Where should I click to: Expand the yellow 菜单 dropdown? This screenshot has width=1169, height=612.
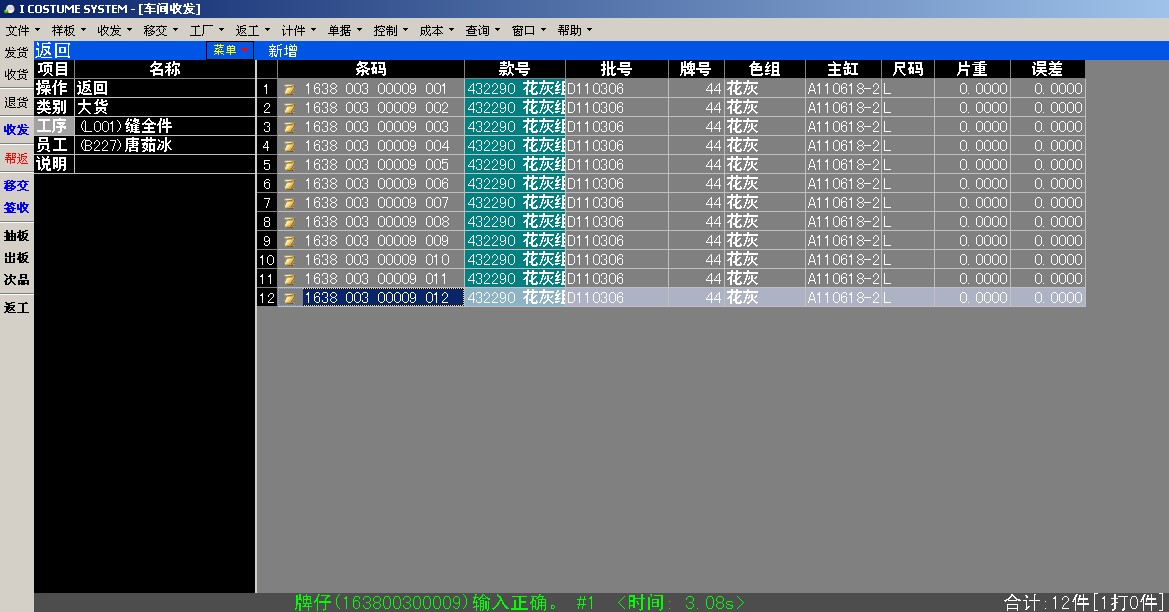(x=230, y=50)
